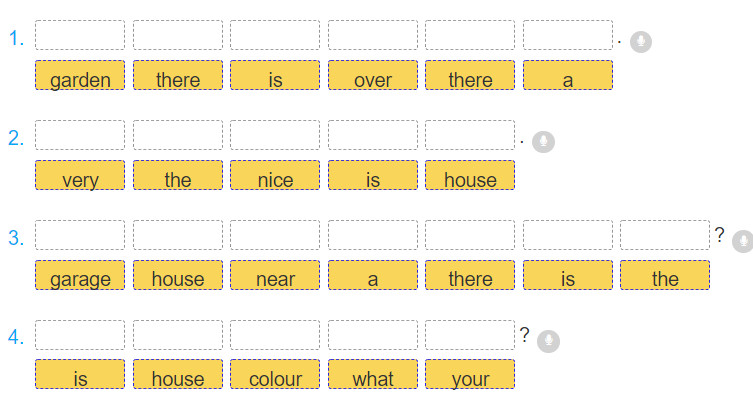
Task: Click the "garage" word tile
Action: pos(80,276)
